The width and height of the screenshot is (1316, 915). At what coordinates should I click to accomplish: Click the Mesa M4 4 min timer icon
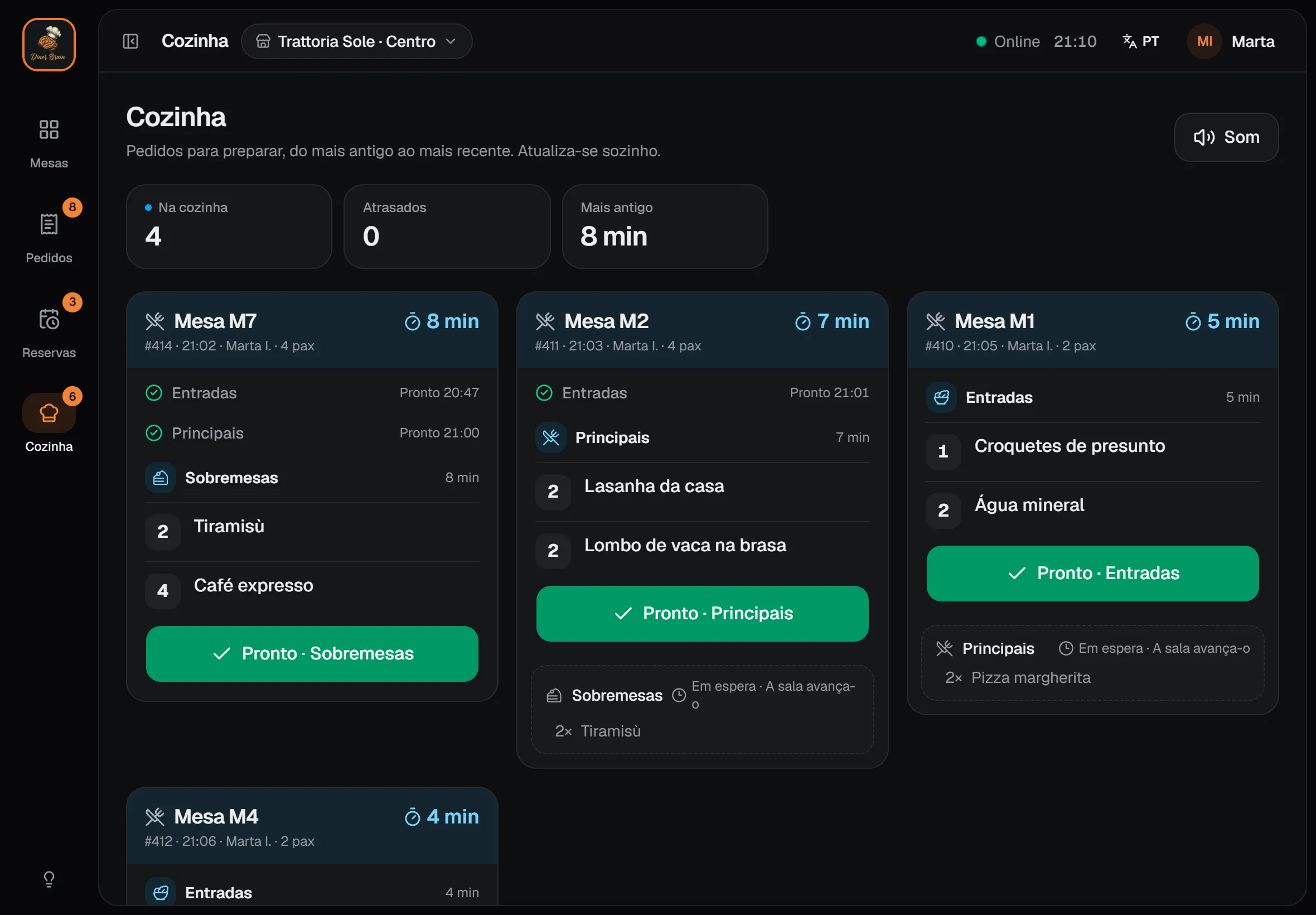(x=413, y=817)
